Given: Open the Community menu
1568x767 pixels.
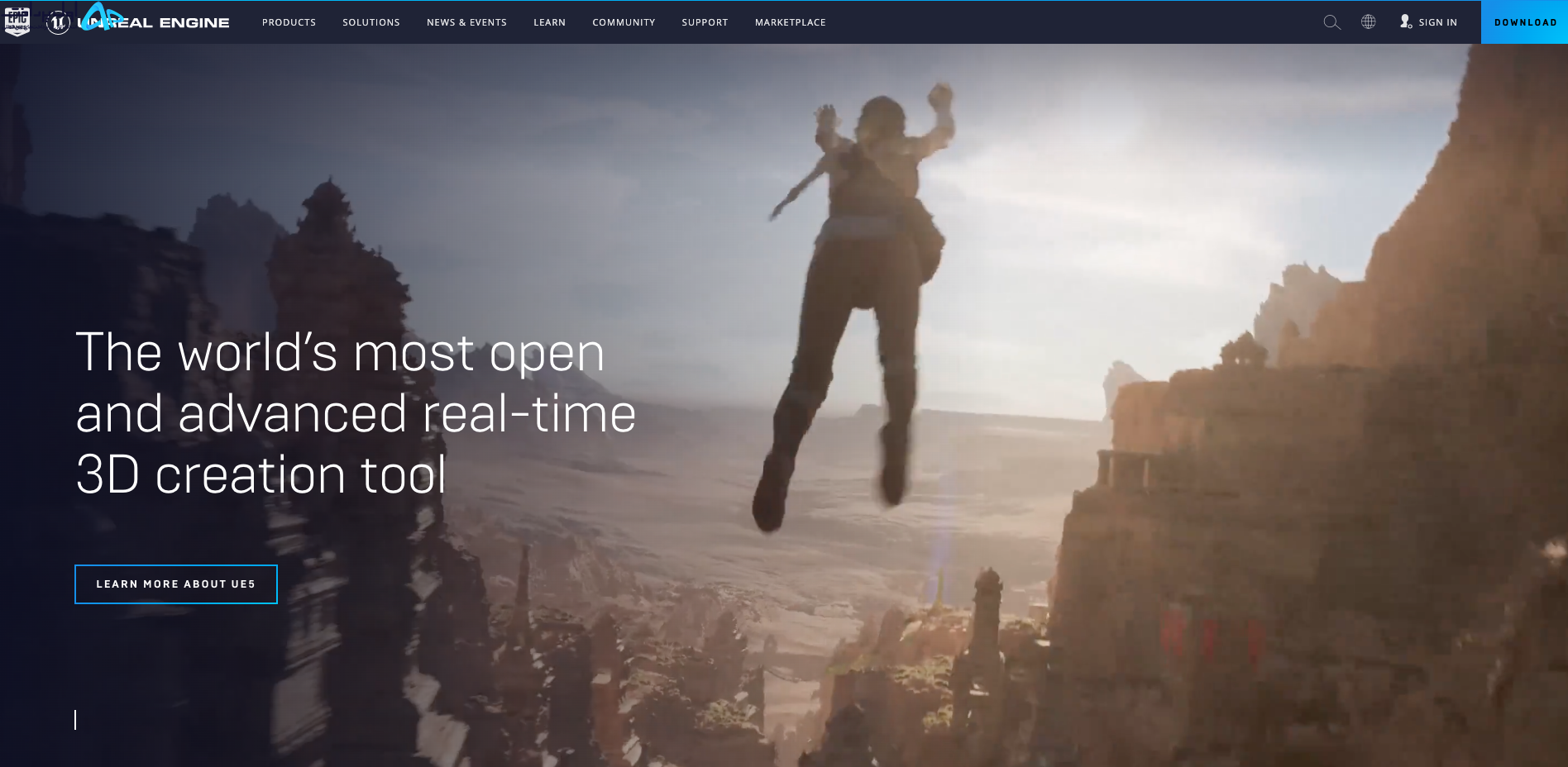Looking at the screenshot, I should pos(624,22).
